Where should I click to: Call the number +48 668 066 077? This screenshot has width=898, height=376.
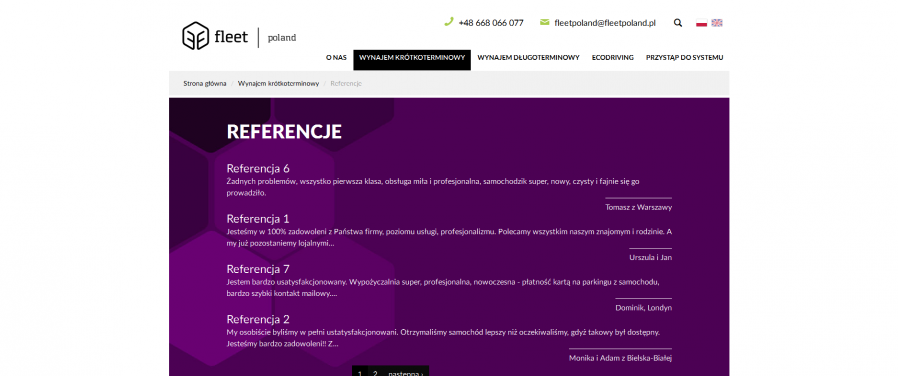point(491,23)
